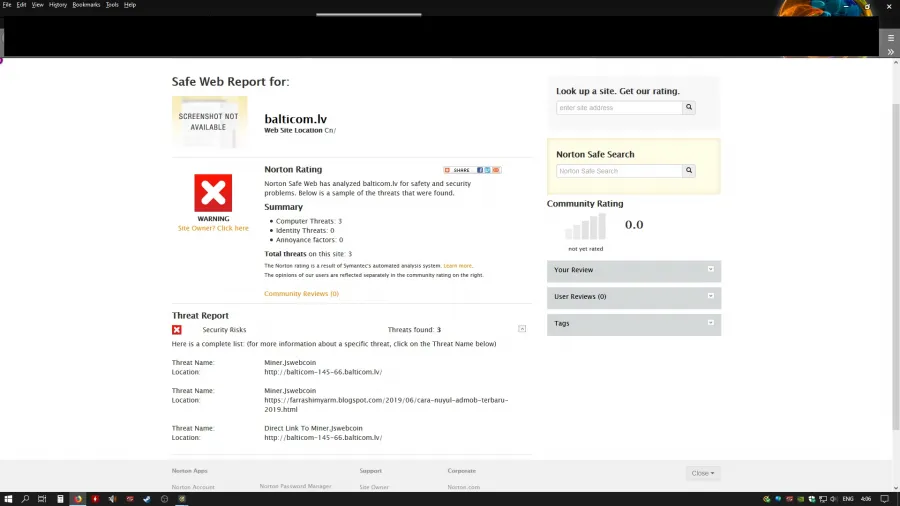Click 'Identity Threats: 0' summary item
This screenshot has height=506, width=900.
coord(305,231)
